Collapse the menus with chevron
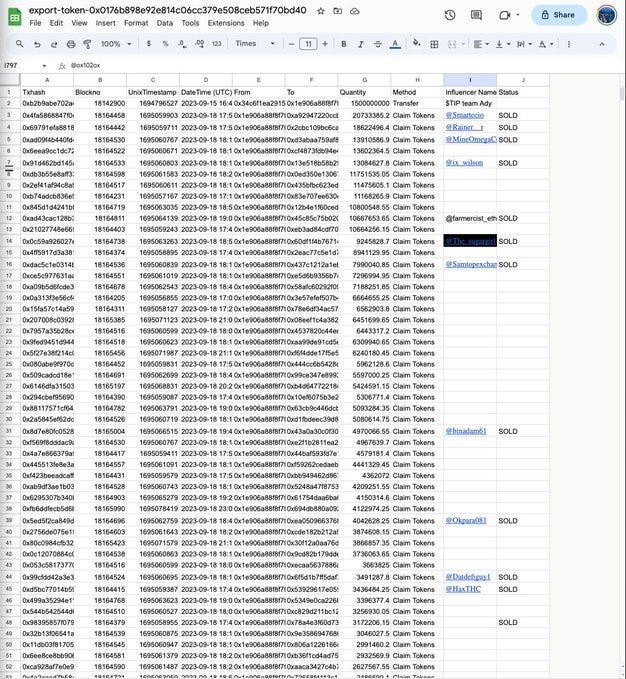This screenshot has height=679, width=626. [x=602, y=44]
